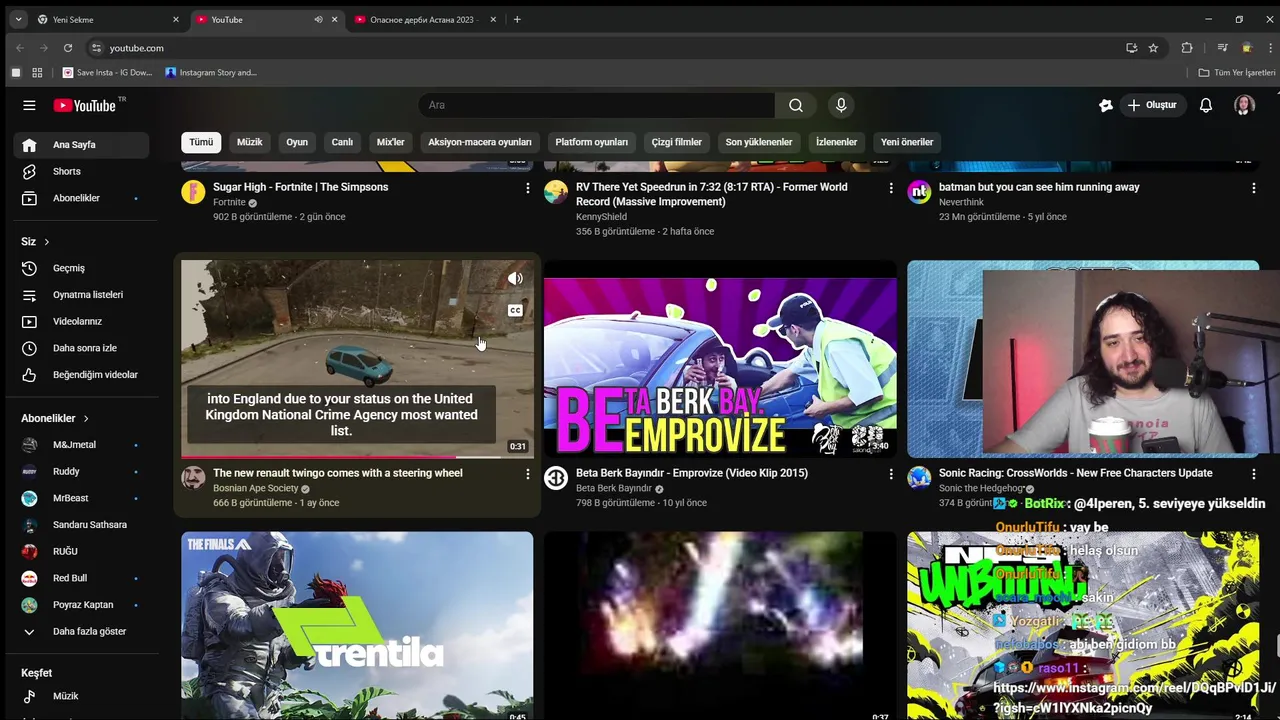Open the Tüm Yer İşaretleri bookmarks folder
The height and width of the screenshot is (720, 1280).
pos(1237,73)
